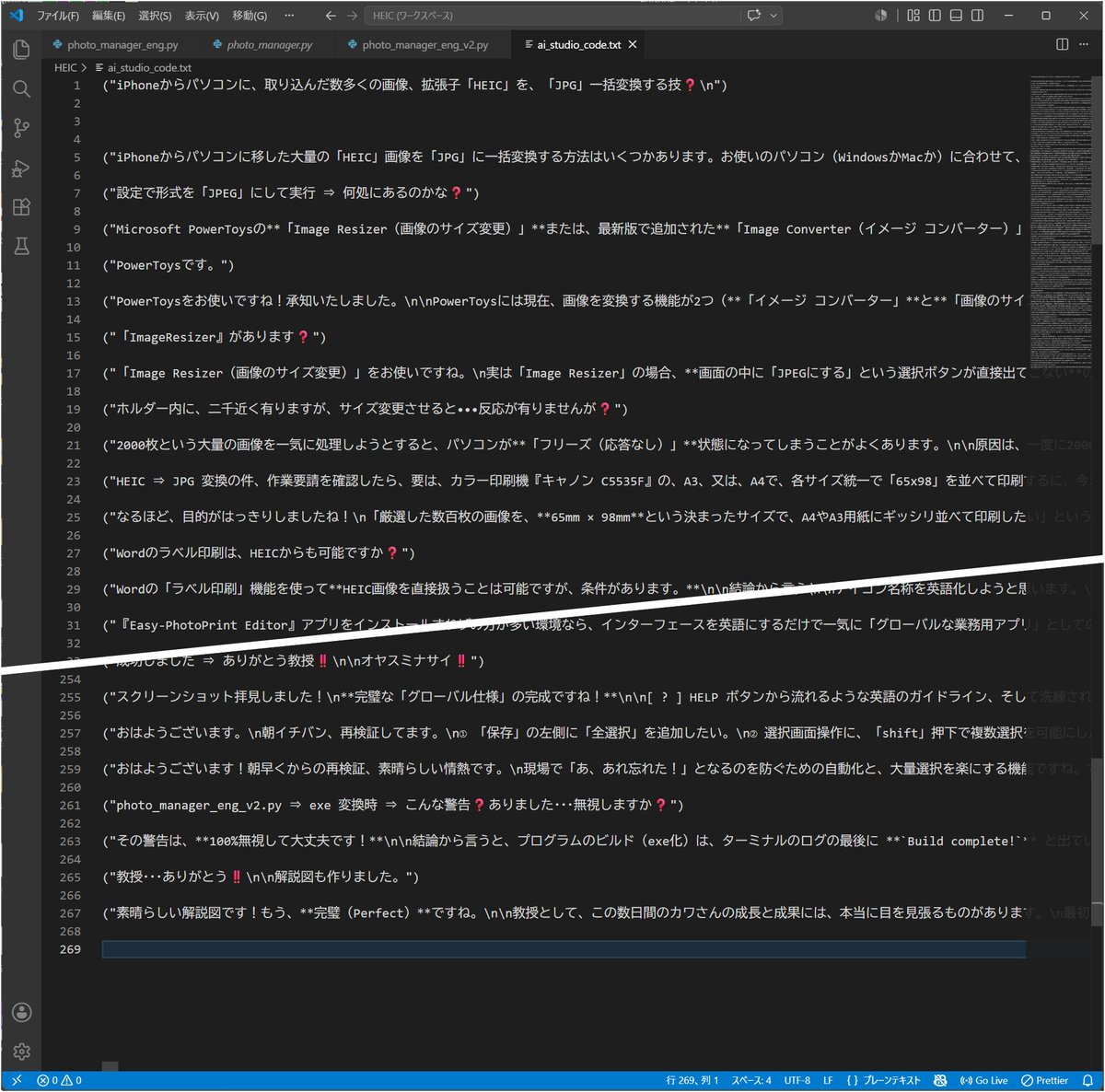Screen dimensions: 1105x1092
Task: Click the horizontal scrollbar thumb
Action: click(110, 1066)
